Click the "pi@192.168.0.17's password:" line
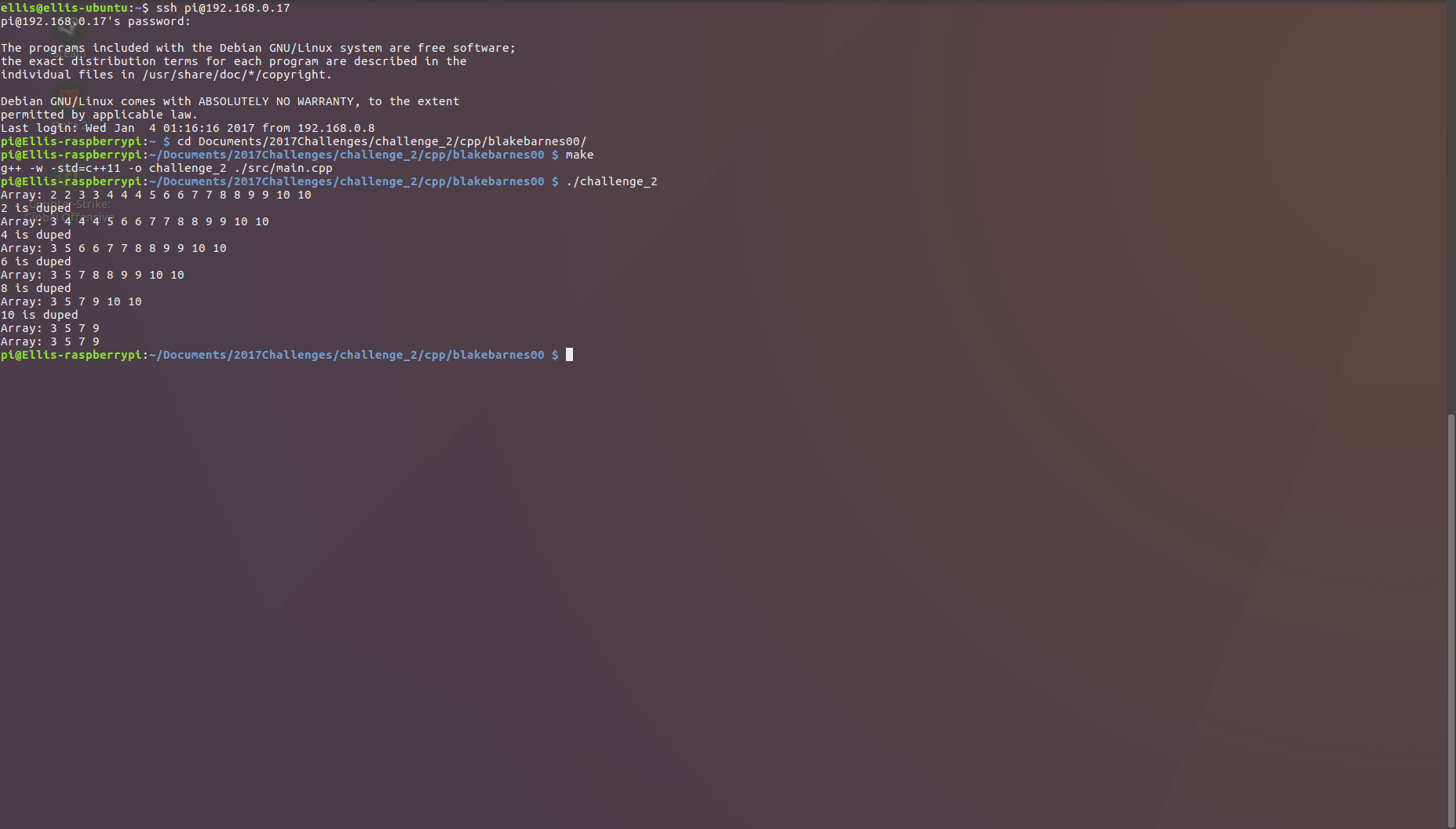The image size is (1456, 829). pos(96,21)
